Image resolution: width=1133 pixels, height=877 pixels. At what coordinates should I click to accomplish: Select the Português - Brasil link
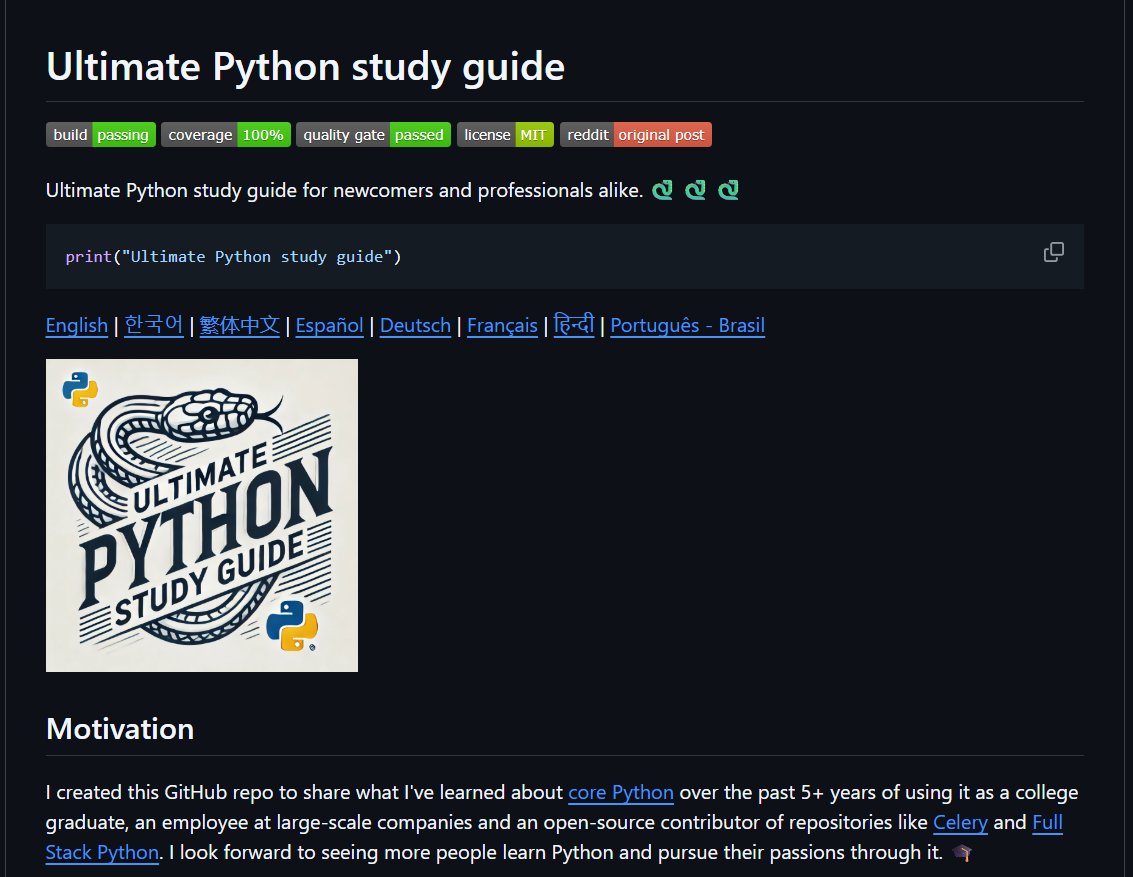point(687,326)
